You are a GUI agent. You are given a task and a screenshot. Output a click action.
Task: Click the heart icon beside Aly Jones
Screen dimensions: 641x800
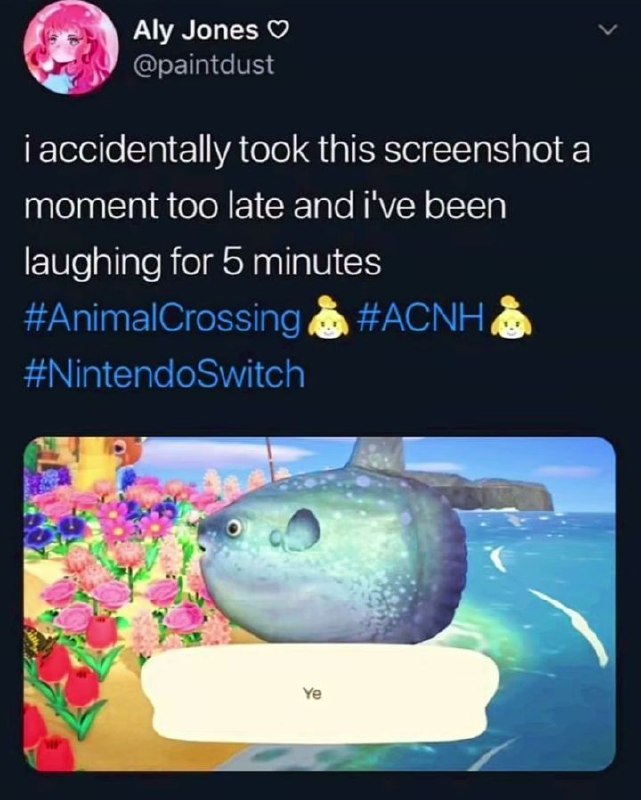tap(279, 32)
